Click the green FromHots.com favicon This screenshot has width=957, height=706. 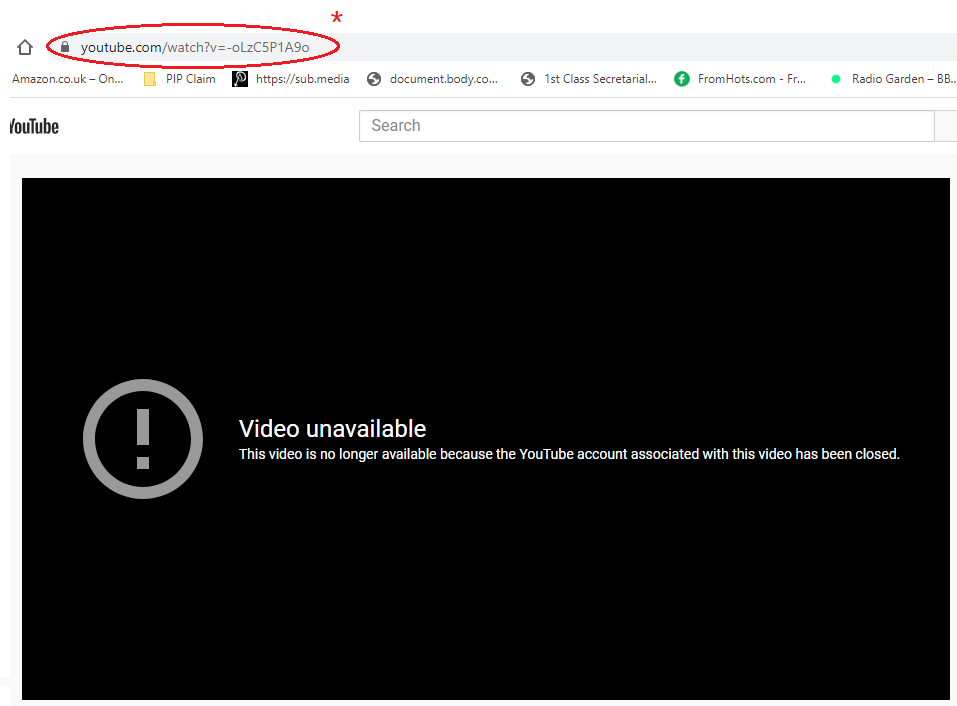682,79
